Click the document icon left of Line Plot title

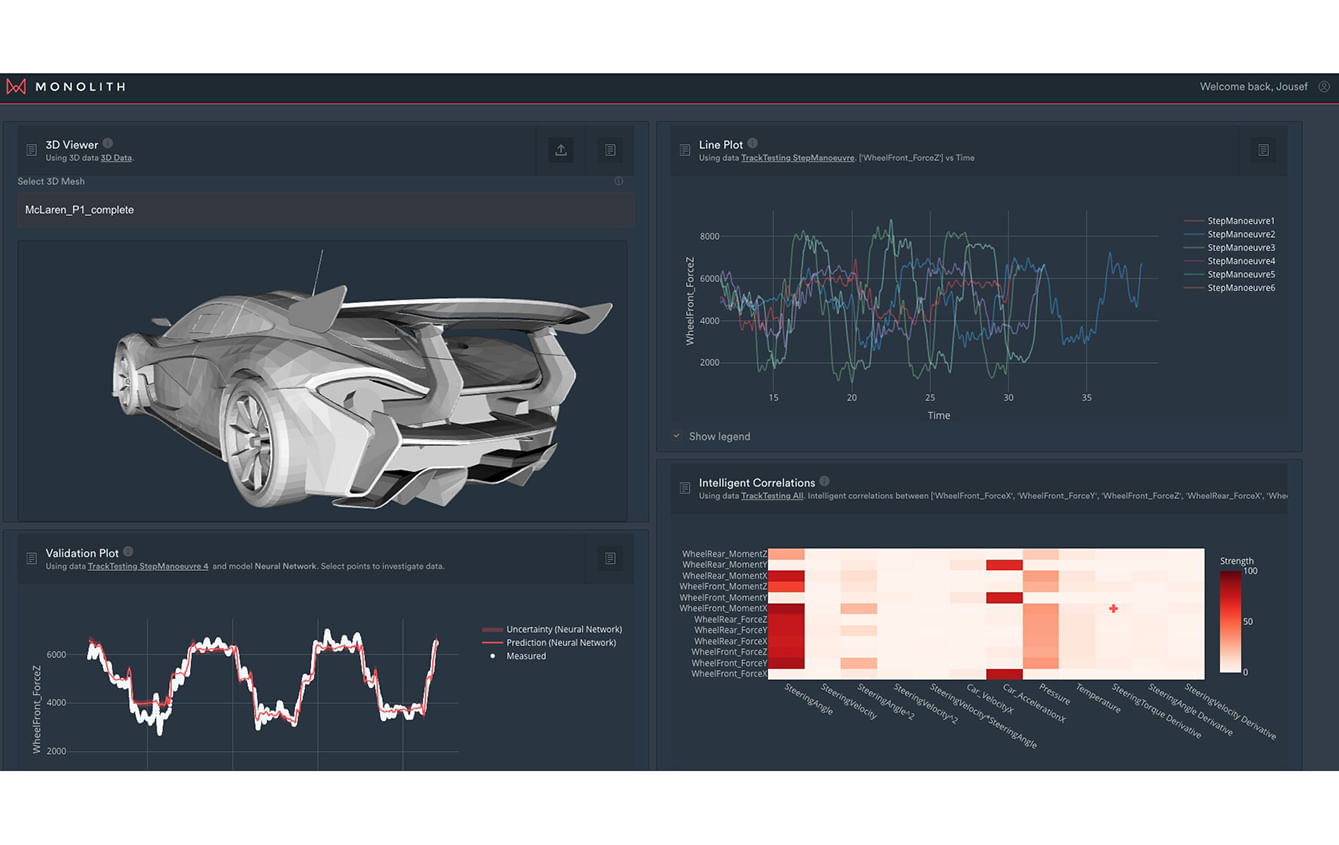point(685,150)
